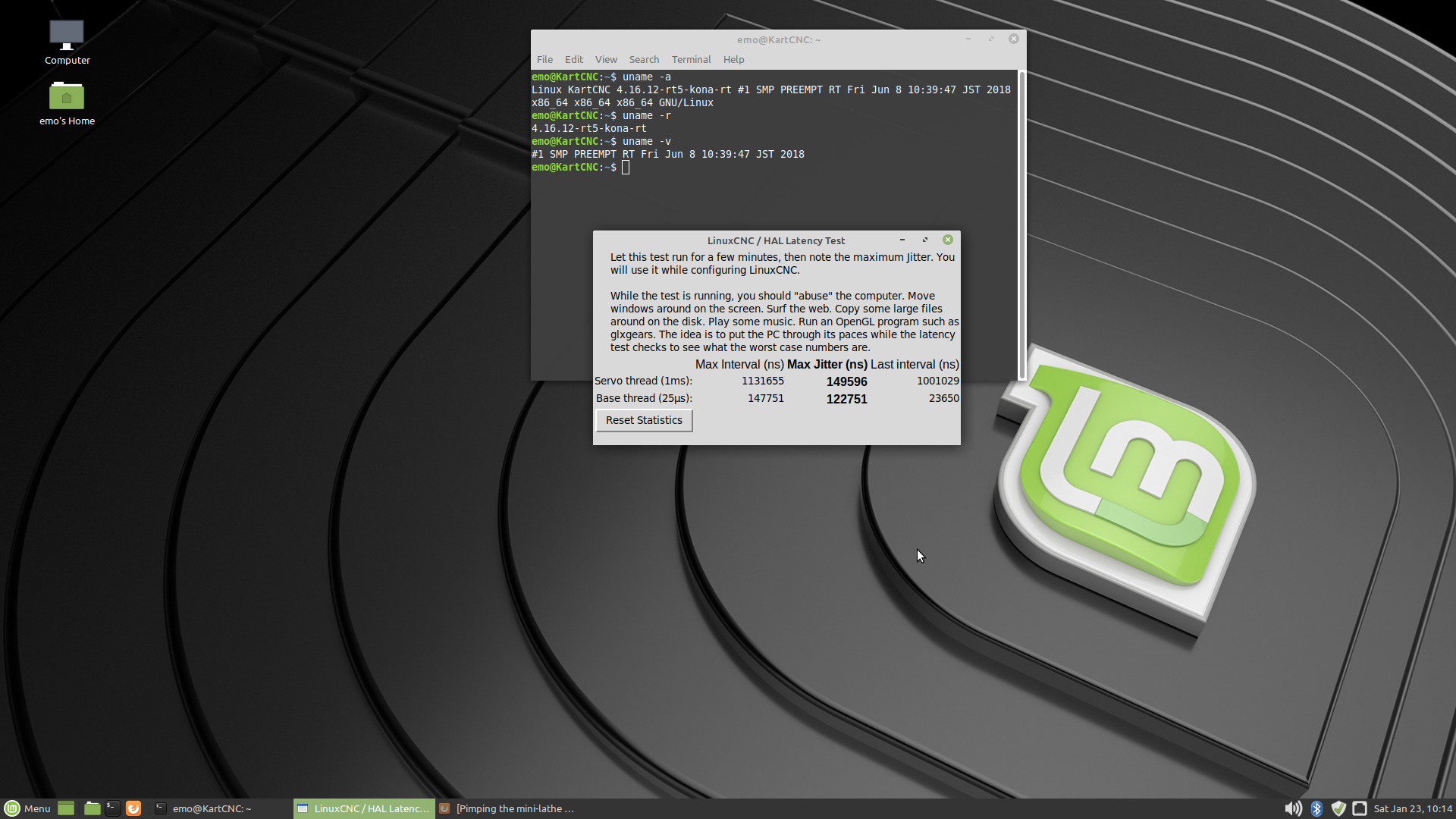Minimize the HAL Latency Test window
The image size is (1456, 819).
click(902, 240)
